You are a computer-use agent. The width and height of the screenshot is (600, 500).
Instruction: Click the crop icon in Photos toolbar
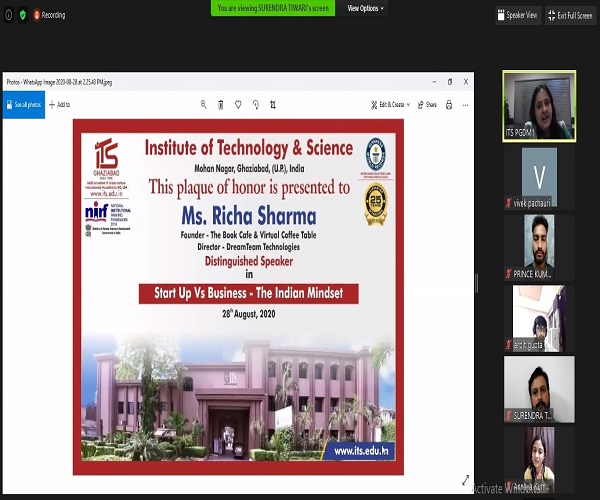point(273,104)
